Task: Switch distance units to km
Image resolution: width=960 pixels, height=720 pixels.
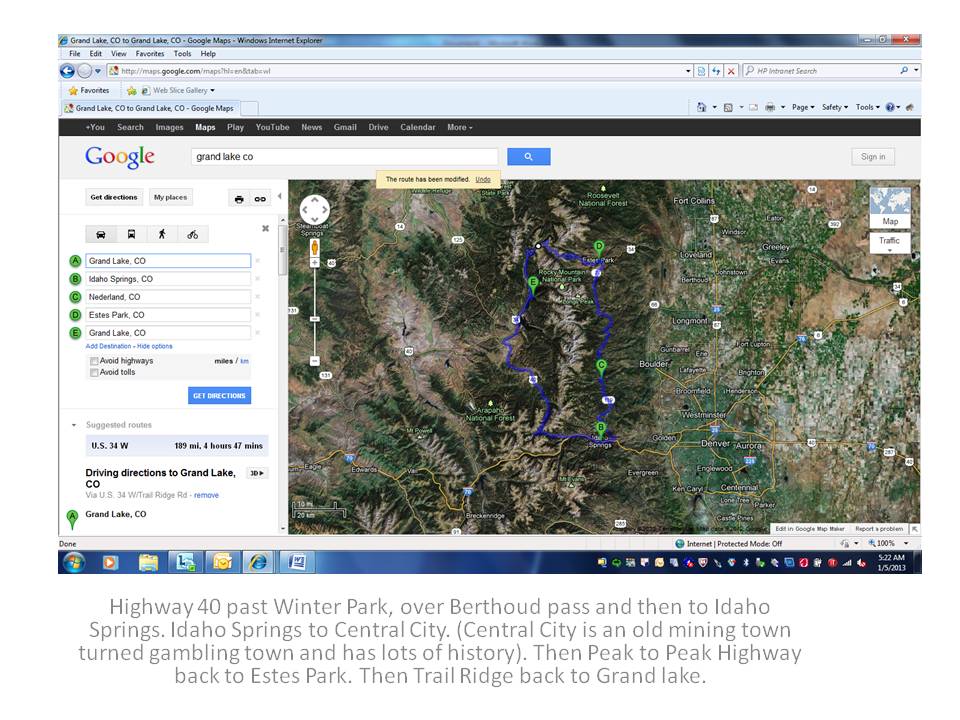Action: 244,361
